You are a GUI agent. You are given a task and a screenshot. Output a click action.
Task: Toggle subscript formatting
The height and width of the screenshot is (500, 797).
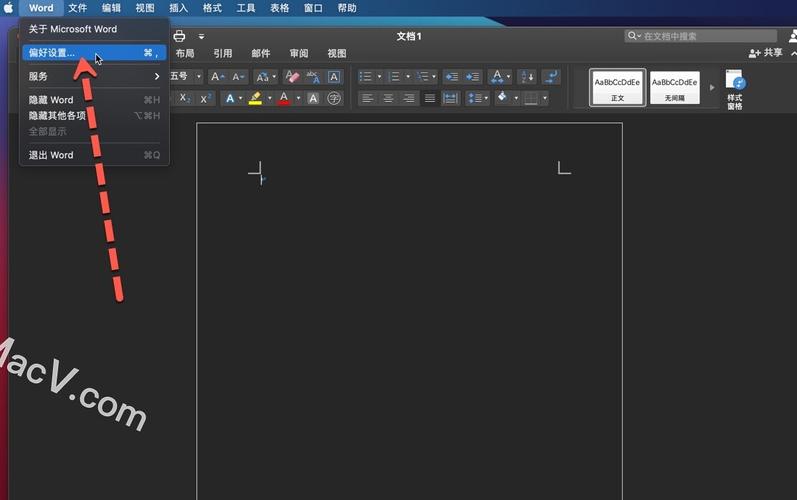(183, 99)
